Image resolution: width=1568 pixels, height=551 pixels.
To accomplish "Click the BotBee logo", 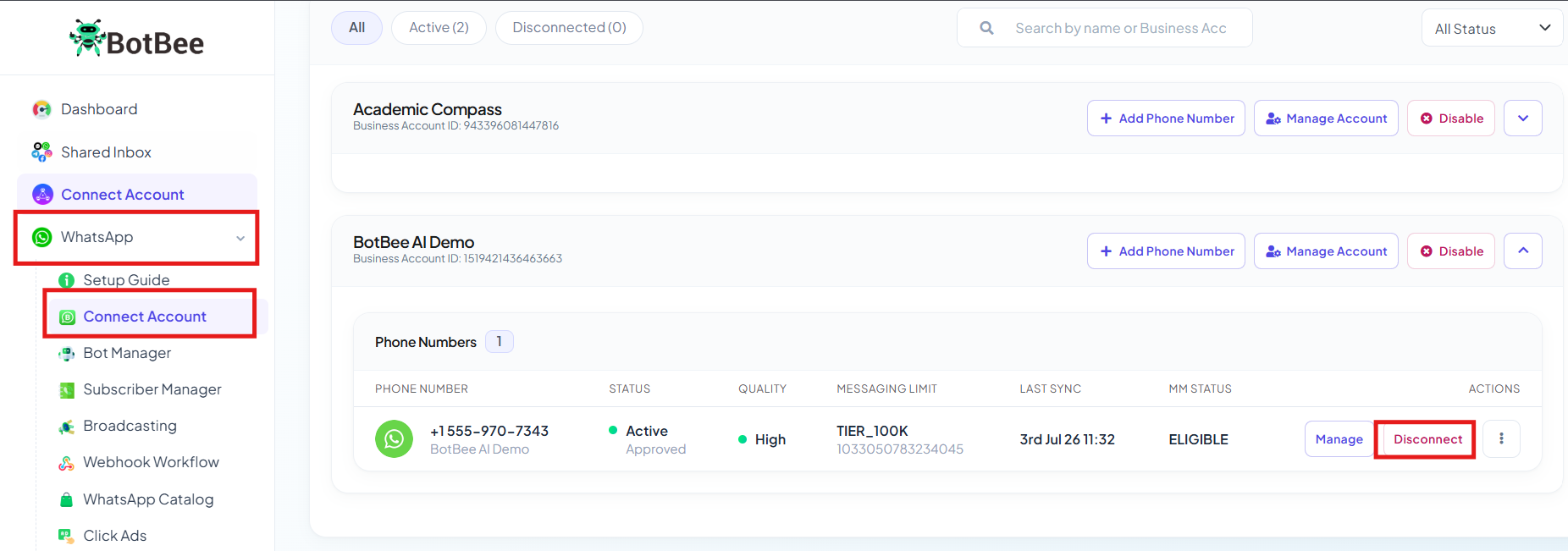I will pyautogui.click(x=136, y=40).
